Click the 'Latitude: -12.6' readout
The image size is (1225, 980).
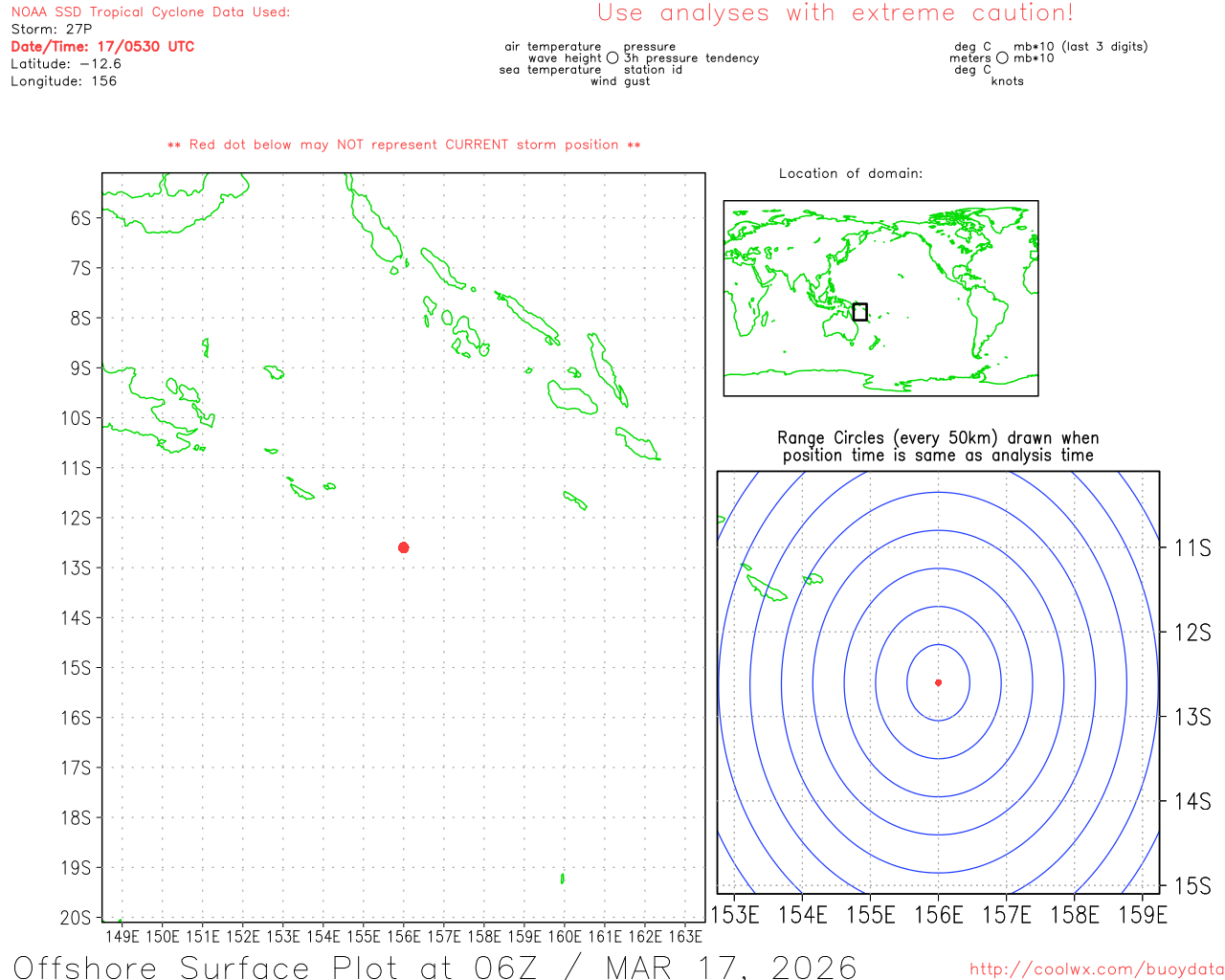point(66,64)
